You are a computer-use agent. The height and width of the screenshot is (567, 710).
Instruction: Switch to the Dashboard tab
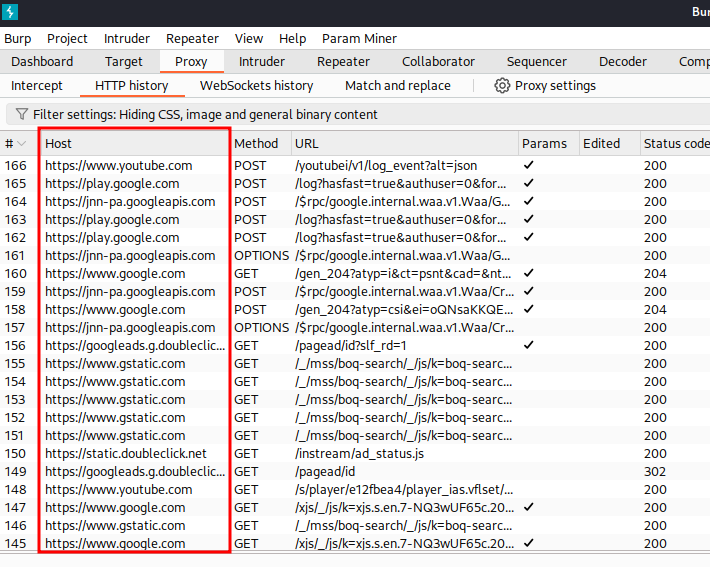(42, 62)
